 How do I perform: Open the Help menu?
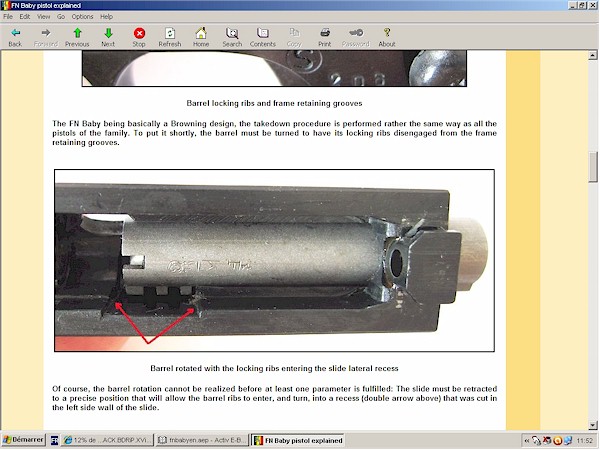coord(106,16)
